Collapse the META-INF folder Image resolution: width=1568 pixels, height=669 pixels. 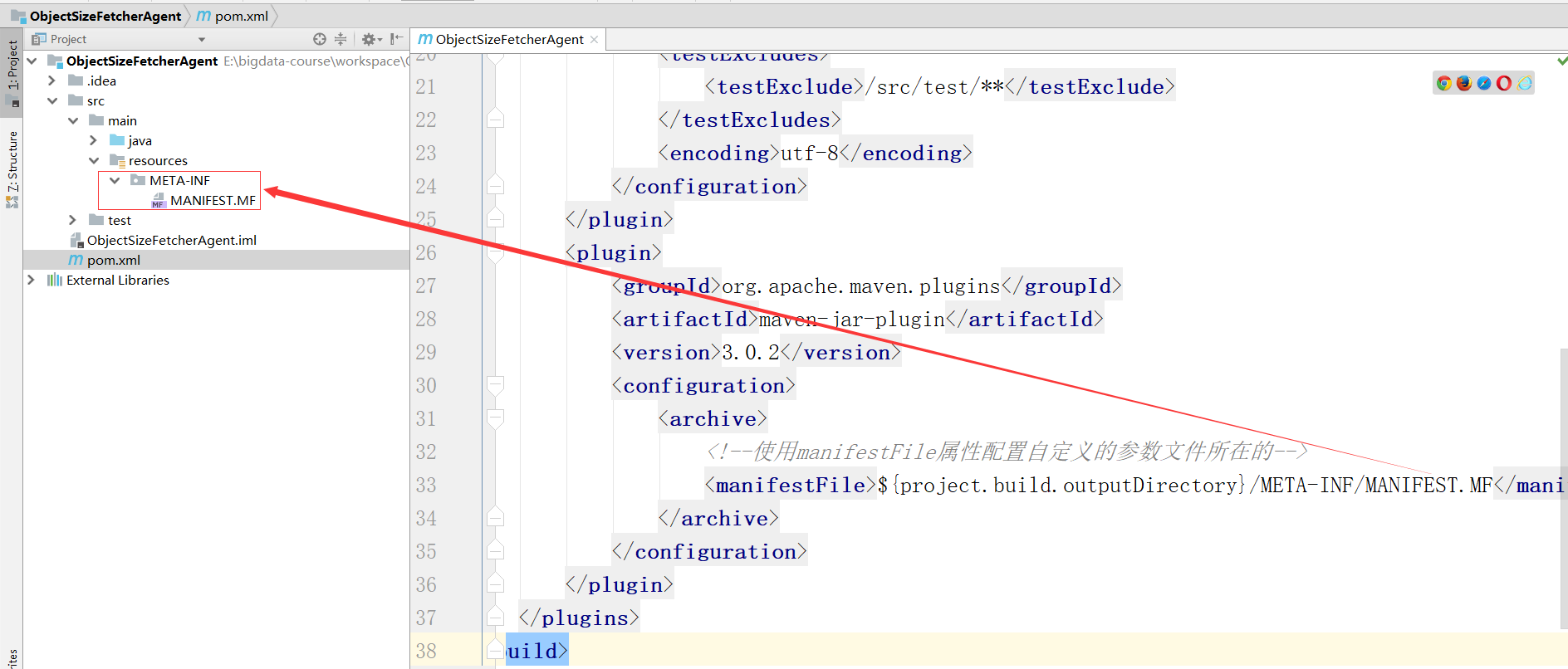115,180
